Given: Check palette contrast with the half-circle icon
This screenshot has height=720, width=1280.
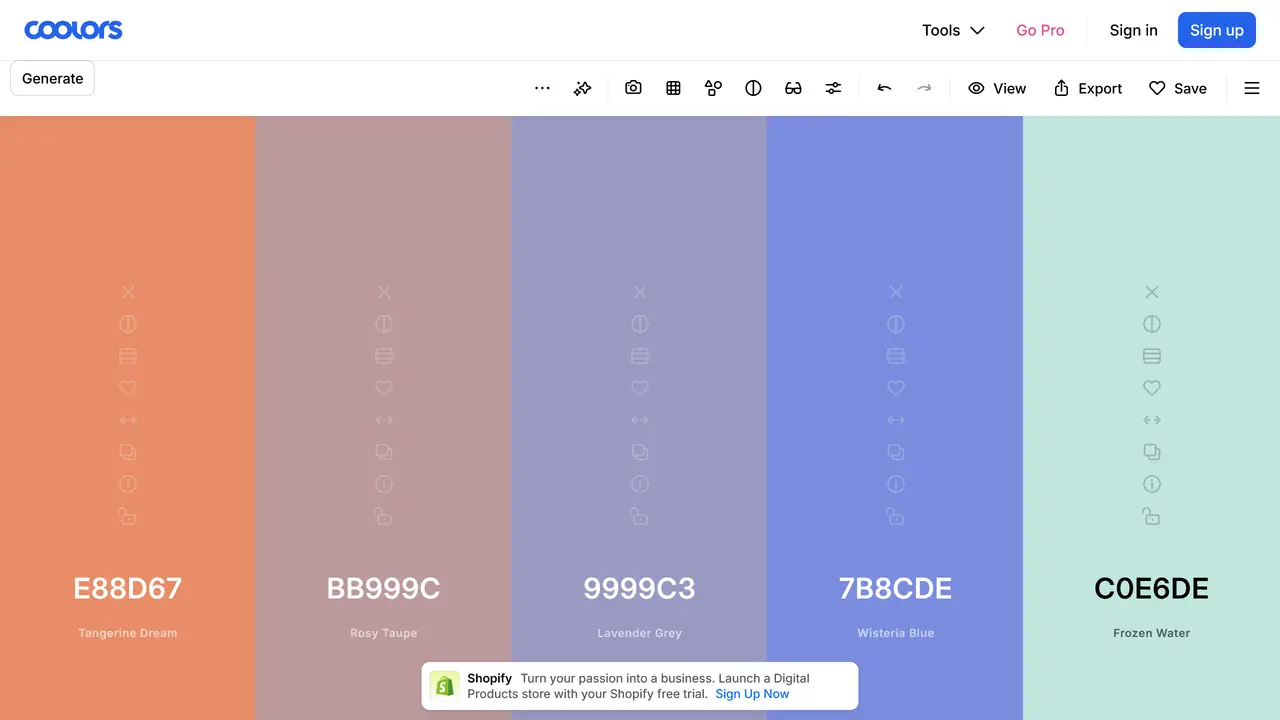Looking at the screenshot, I should coord(753,88).
